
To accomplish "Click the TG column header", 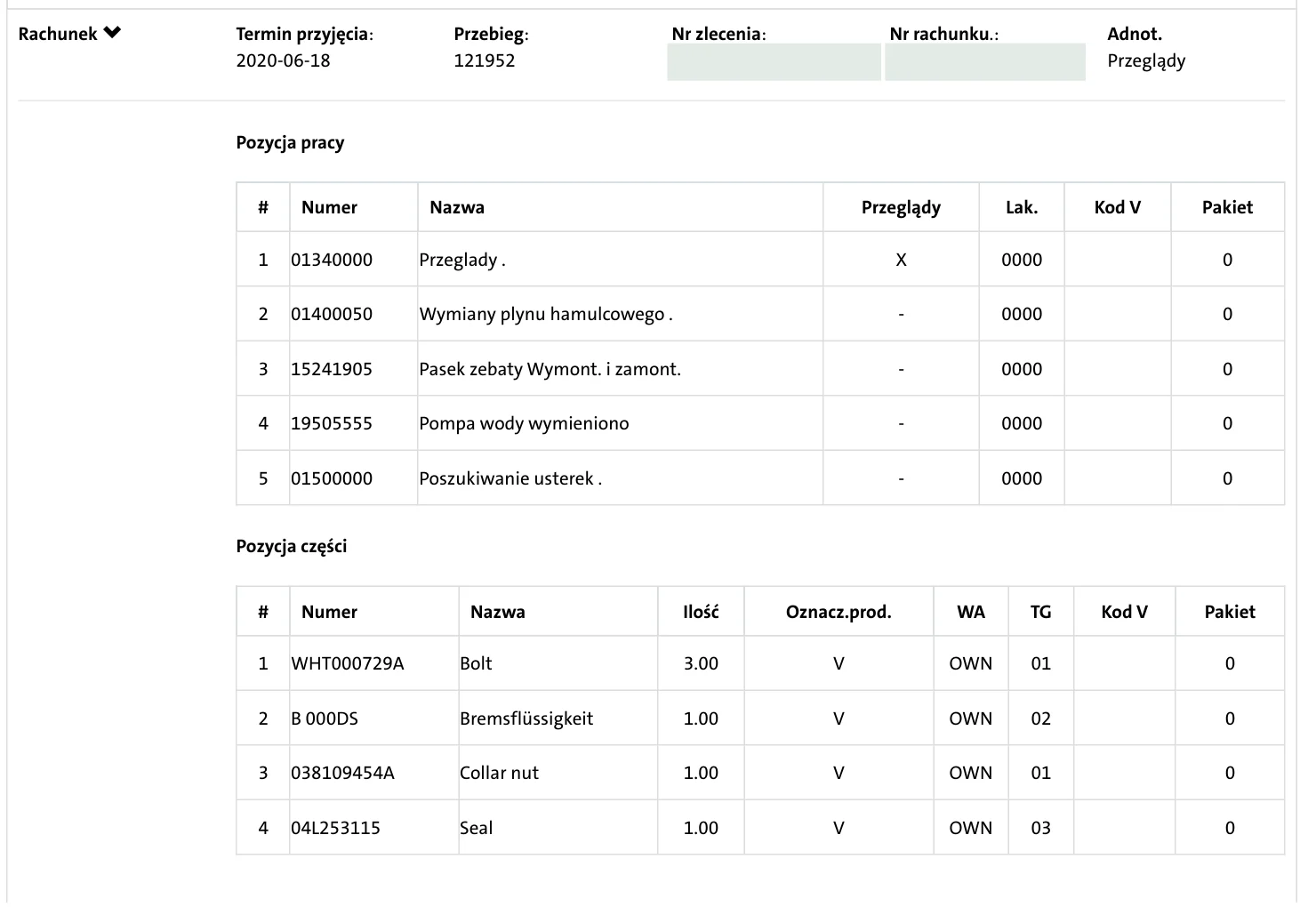I will tap(1040, 612).
